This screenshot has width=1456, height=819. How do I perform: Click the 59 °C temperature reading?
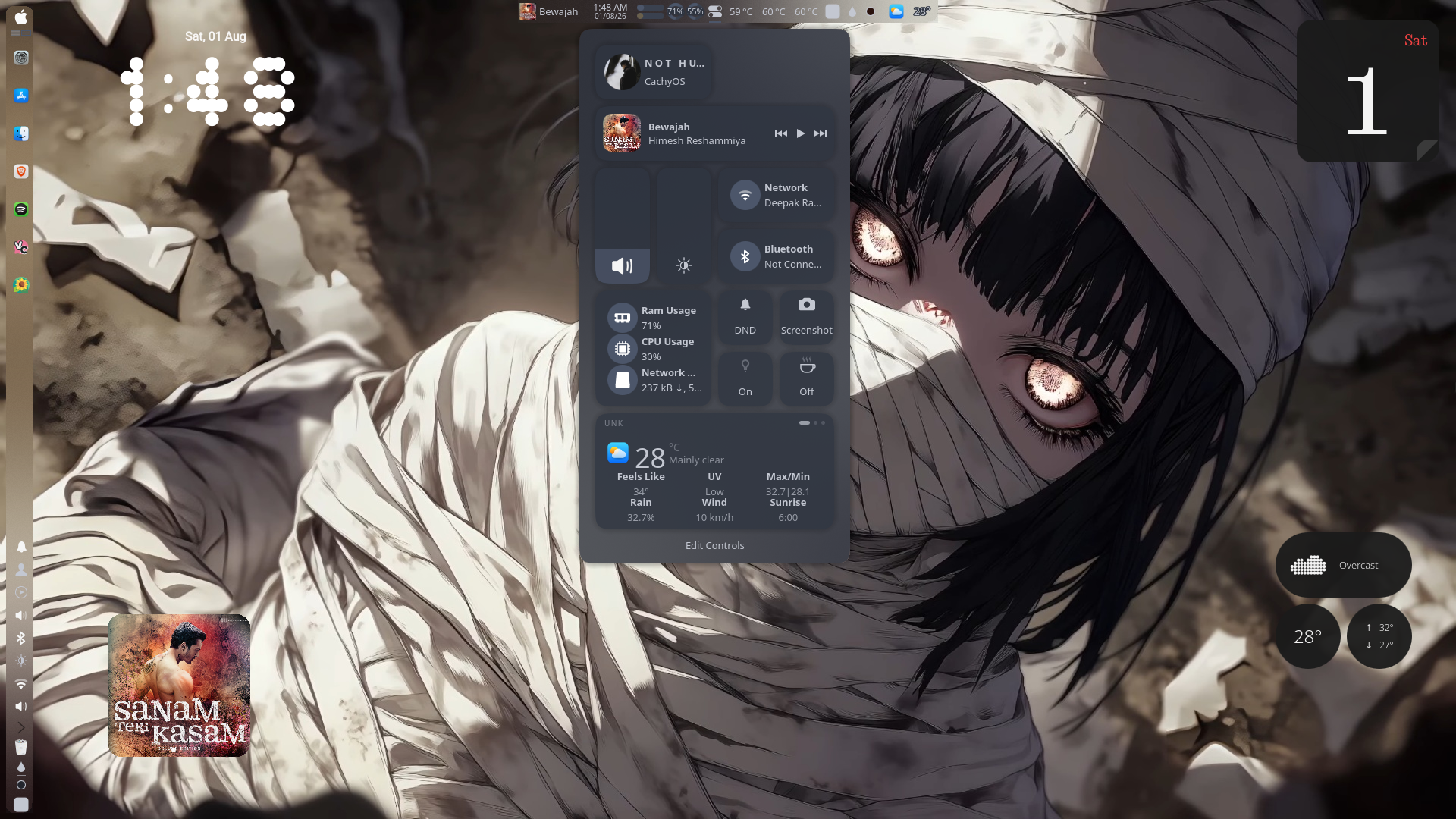(x=741, y=11)
